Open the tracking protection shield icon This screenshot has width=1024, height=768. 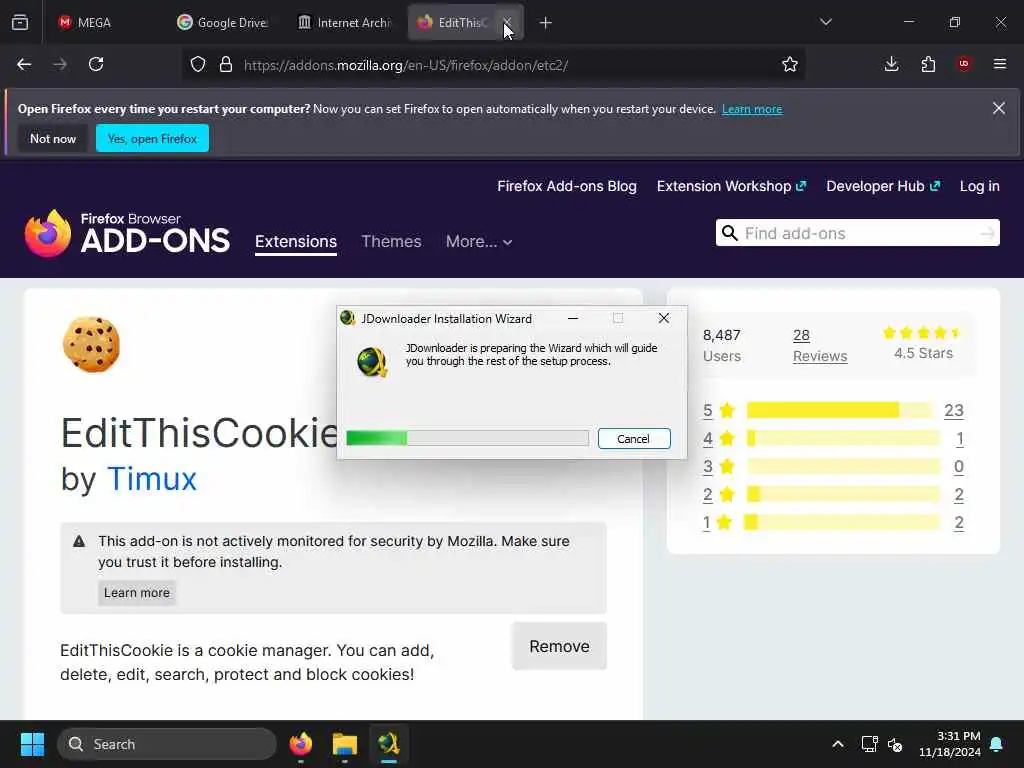point(198,64)
